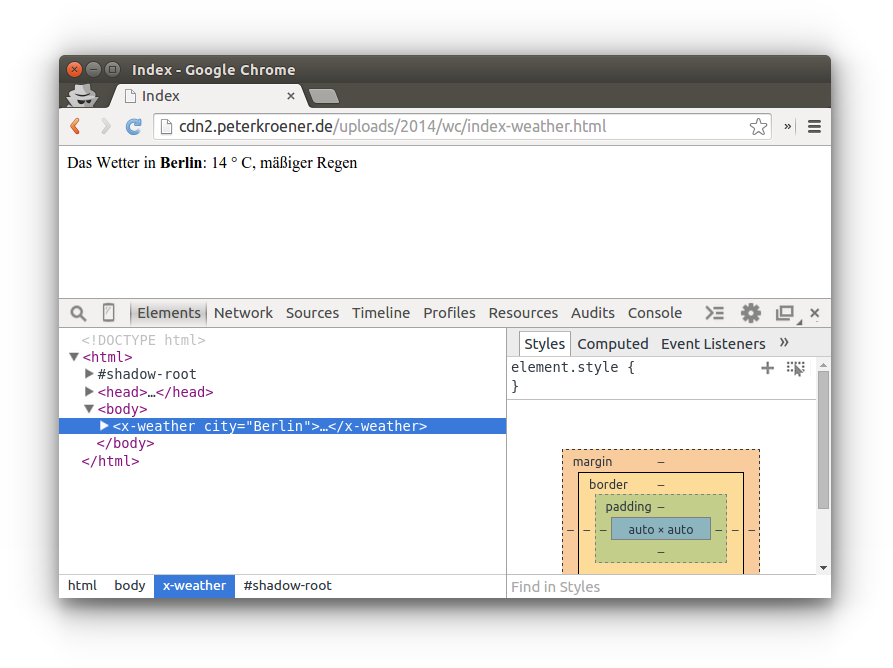
Task: Open DevTools settings gear icon
Action: (750, 313)
